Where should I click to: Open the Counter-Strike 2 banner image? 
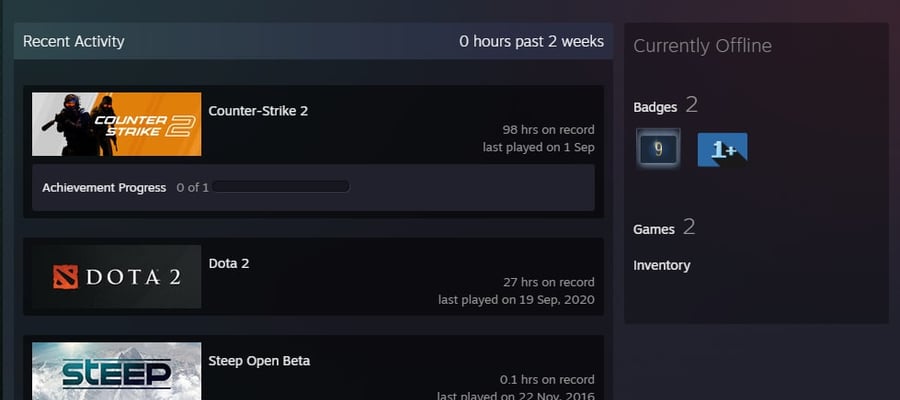click(117, 124)
